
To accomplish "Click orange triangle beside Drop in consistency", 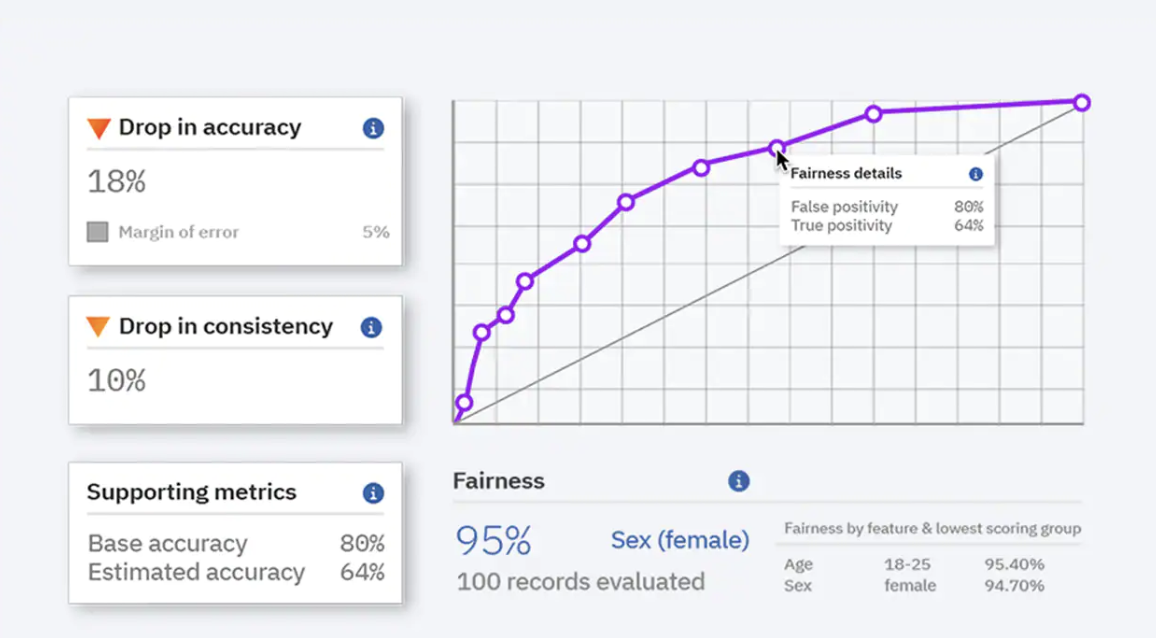I will (x=98, y=327).
